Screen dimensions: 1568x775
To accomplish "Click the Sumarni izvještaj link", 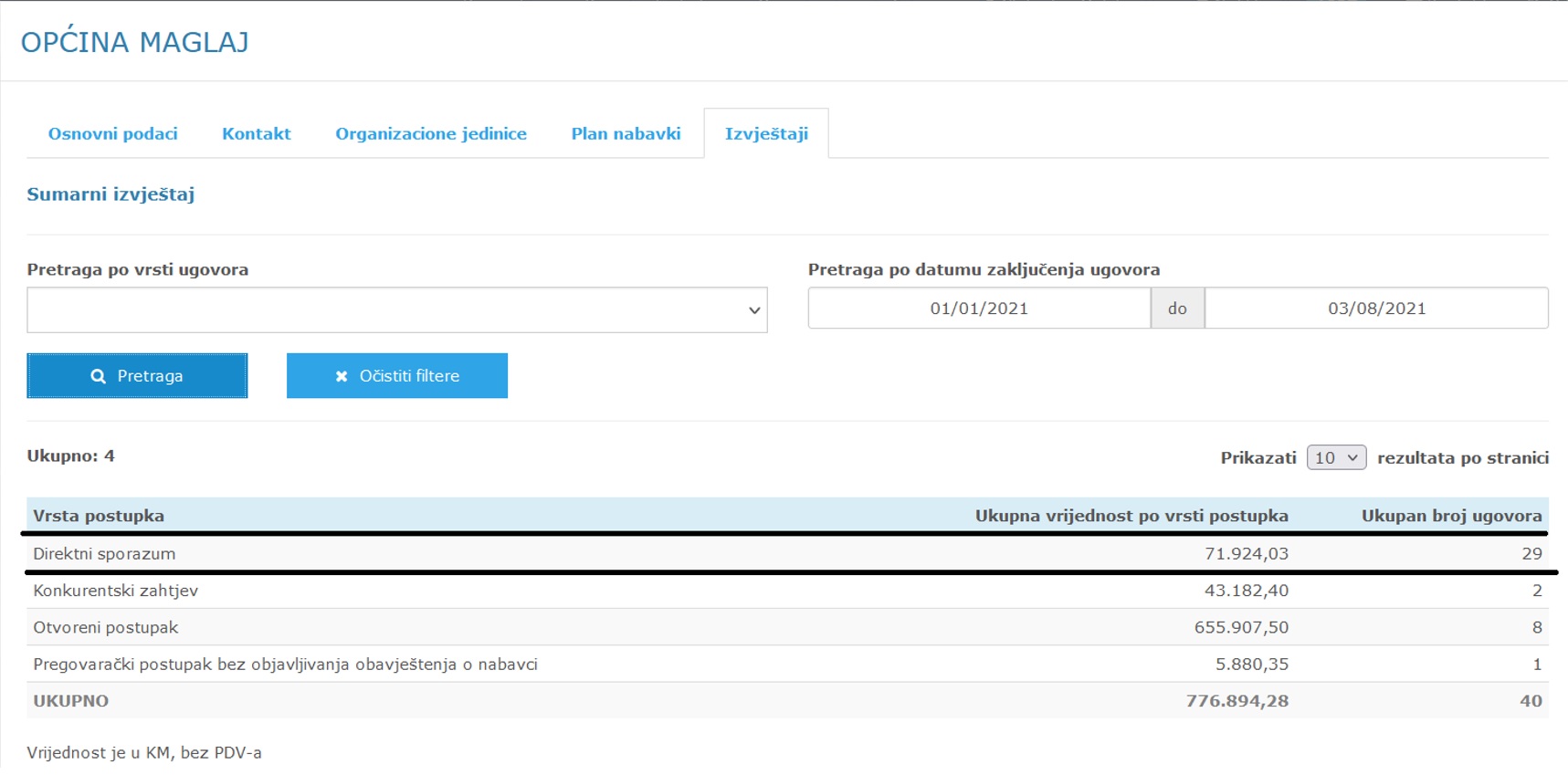I will point(110,194).
